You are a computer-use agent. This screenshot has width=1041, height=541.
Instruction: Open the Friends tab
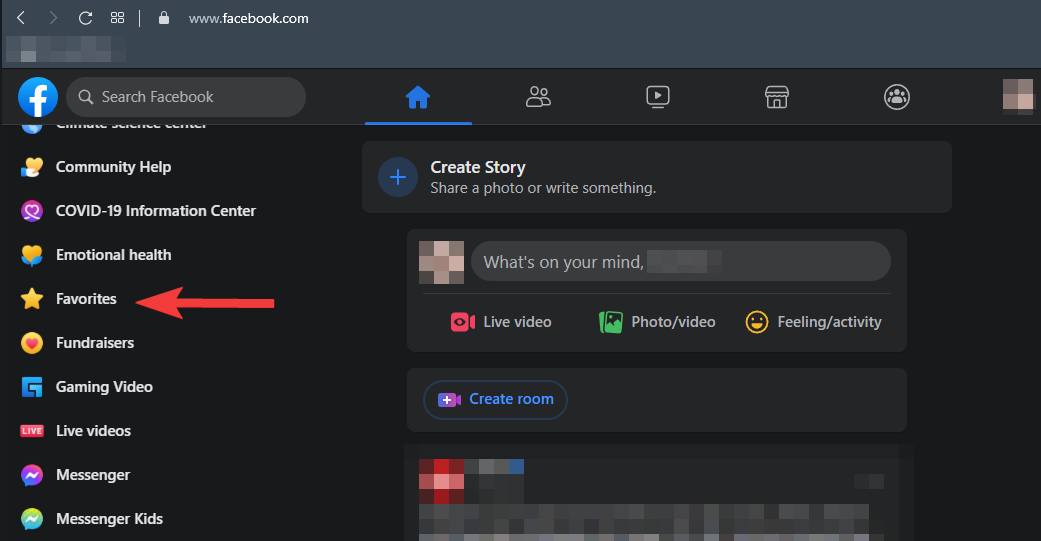pos(538,97)
